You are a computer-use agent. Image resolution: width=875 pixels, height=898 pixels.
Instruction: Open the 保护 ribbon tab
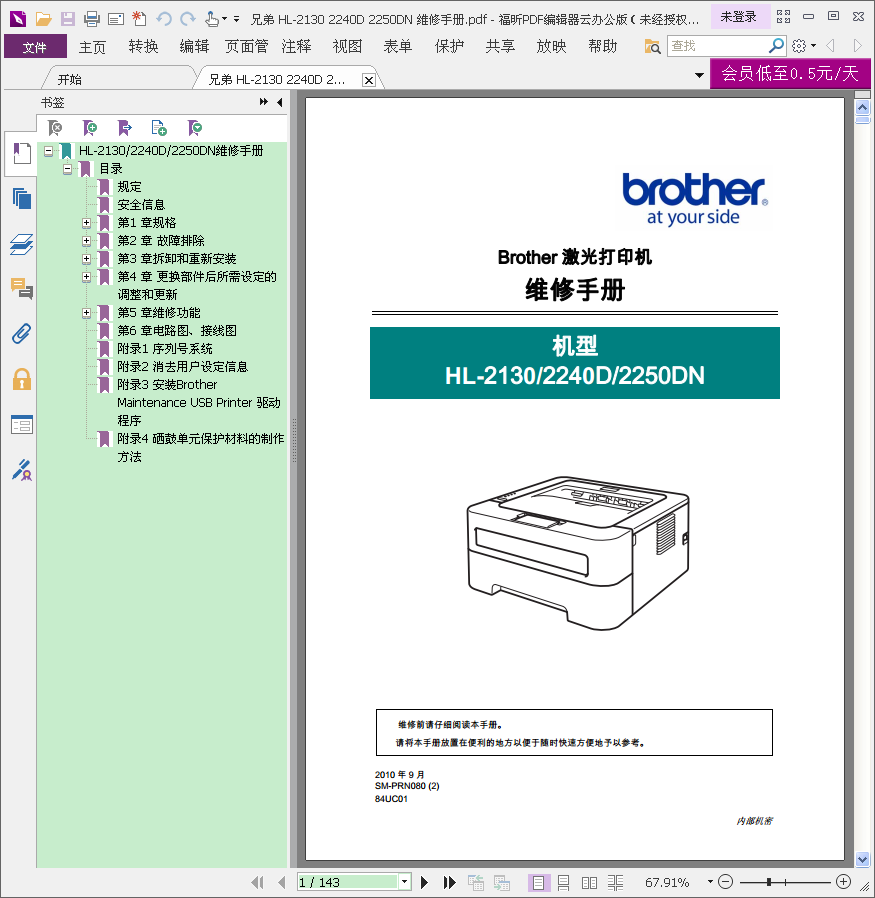pyautogui.click(x=450, y=46)
